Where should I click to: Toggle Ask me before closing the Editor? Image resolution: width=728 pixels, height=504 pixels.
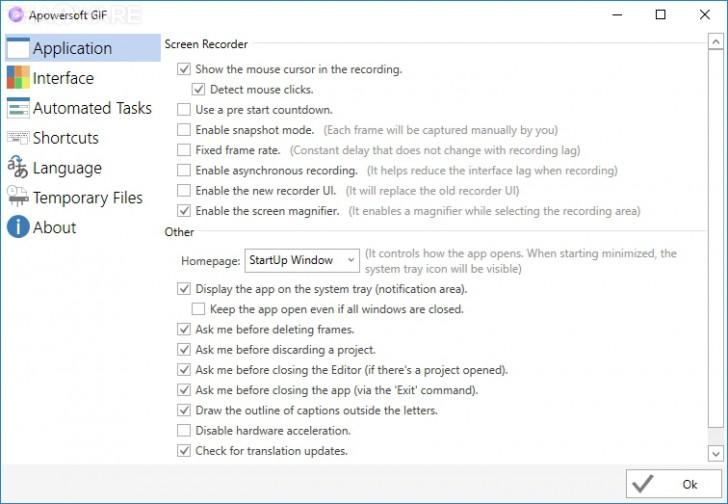(184, 369)
